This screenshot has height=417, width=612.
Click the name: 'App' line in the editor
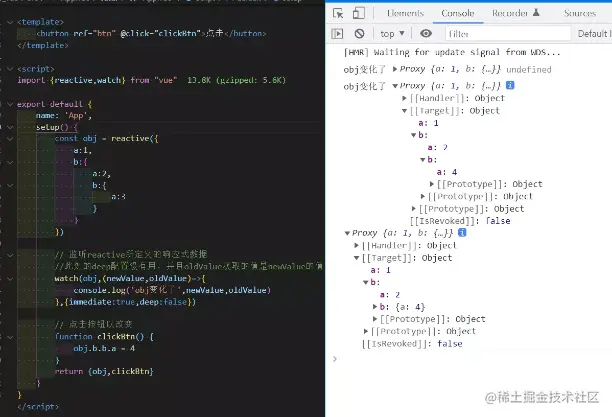[x=64, y=116]
